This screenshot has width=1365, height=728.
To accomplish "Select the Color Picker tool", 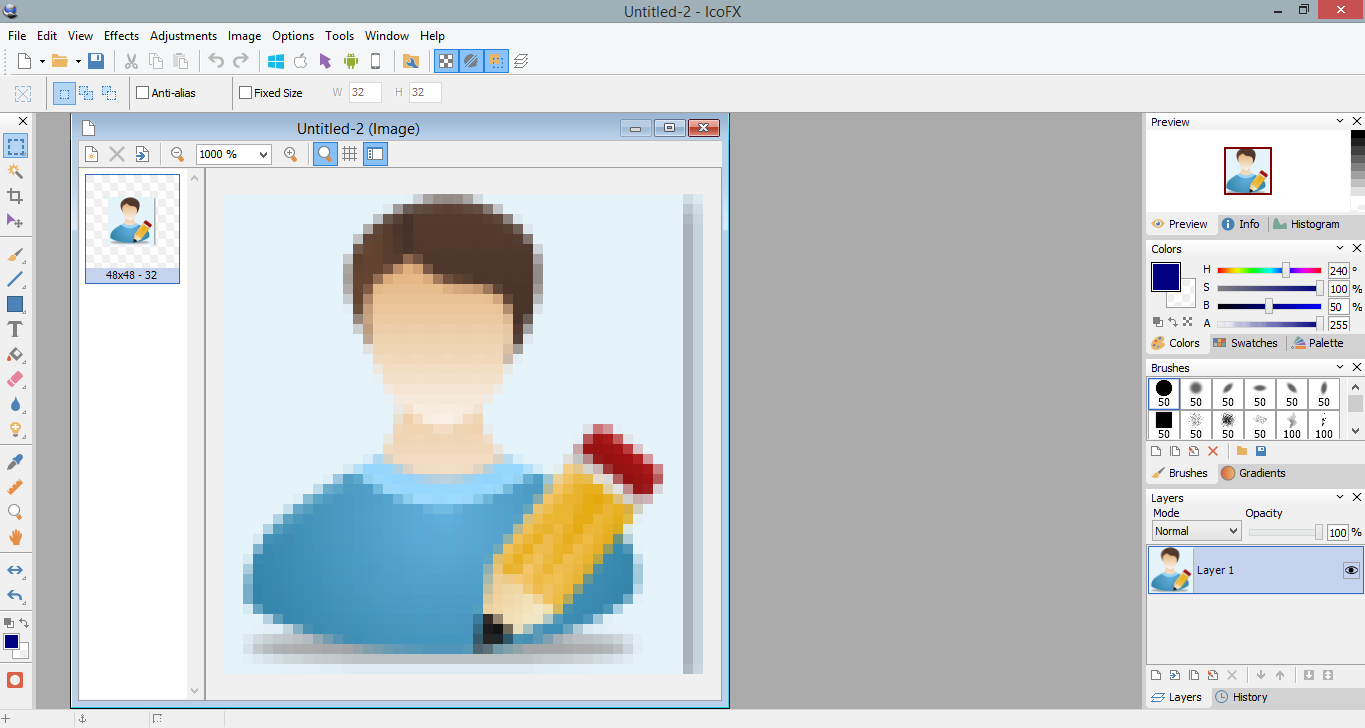I will [x=15, y=461].
